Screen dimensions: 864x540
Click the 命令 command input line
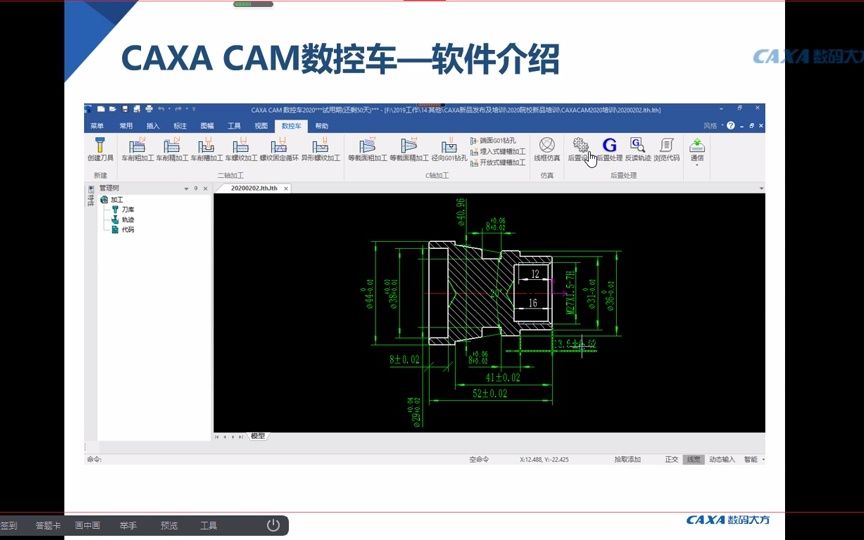(x=276, y=459)
